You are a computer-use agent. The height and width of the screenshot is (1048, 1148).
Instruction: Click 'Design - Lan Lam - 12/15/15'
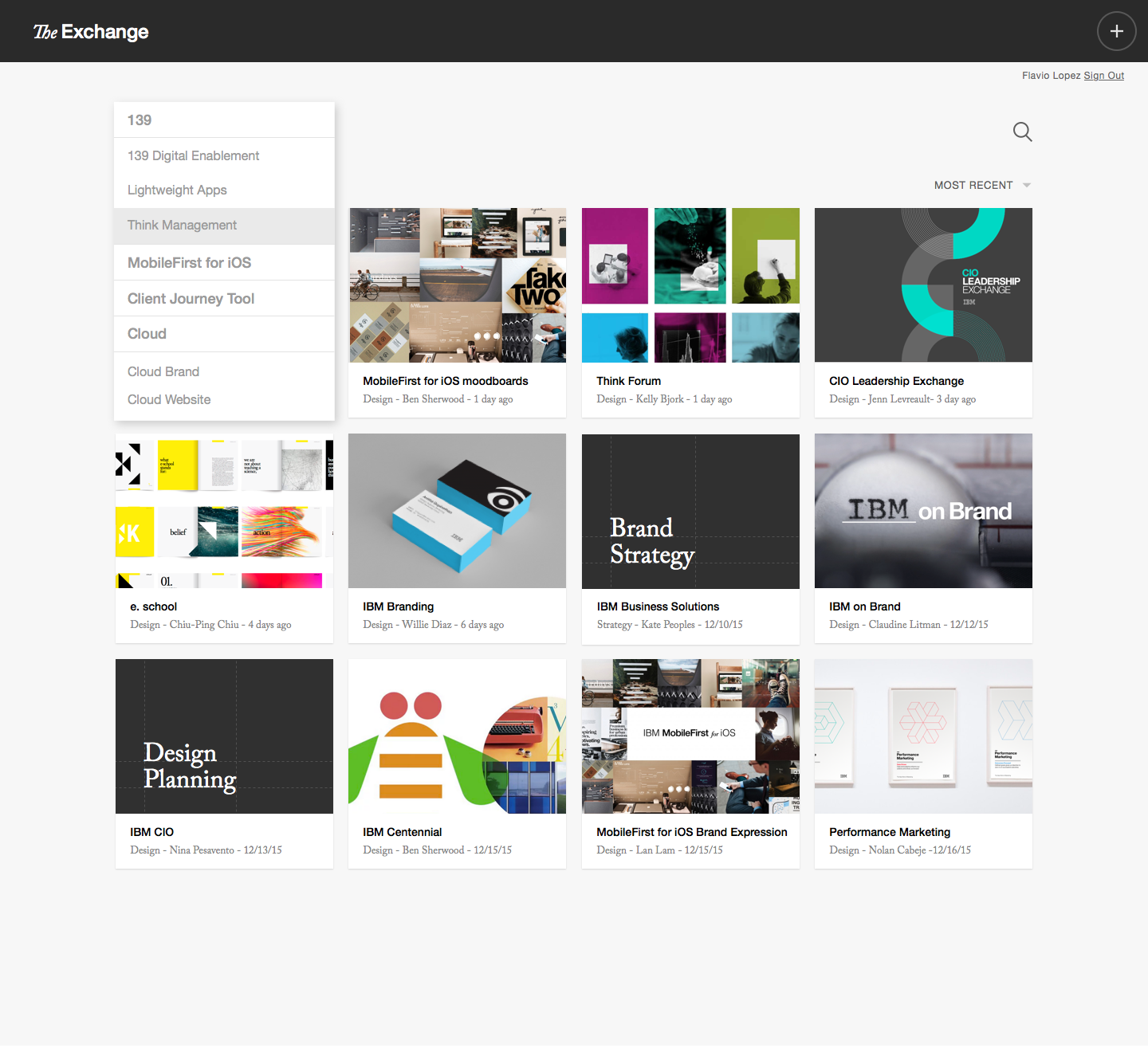click(x=659, y=850)
